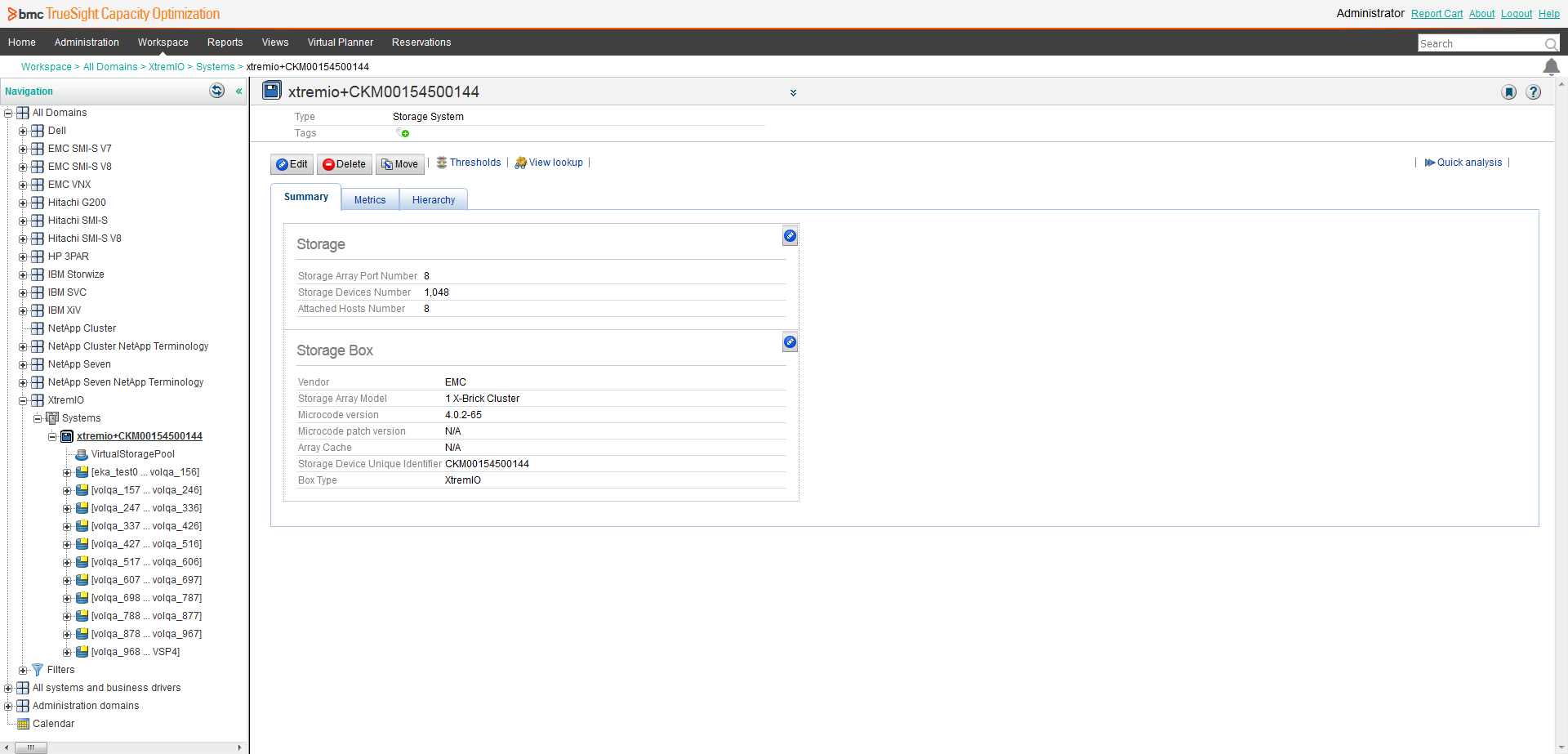Expand the [volqa_157 ... volqa_246] group

[67, 490]
